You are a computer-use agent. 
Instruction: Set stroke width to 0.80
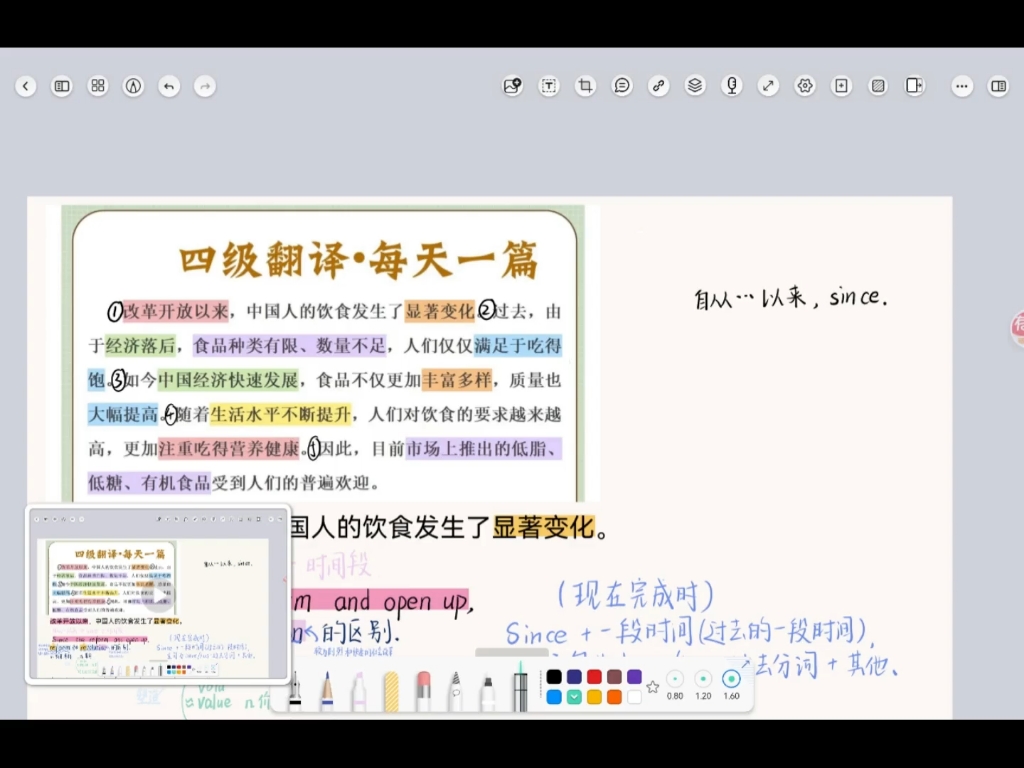(675, 684)
